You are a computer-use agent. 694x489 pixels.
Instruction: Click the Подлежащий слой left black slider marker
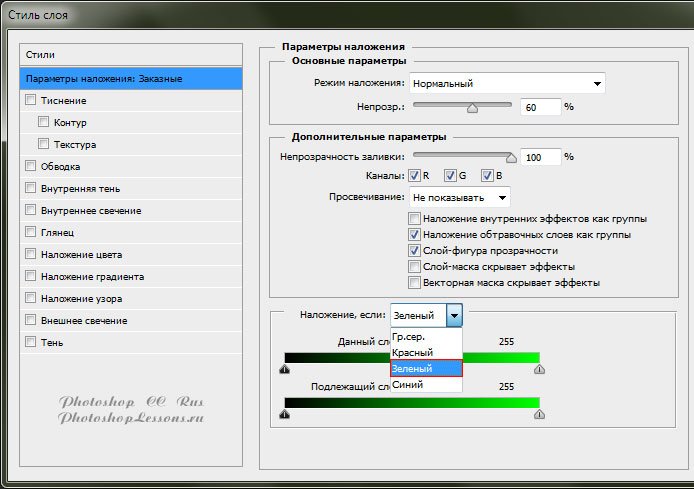tap(285, 414)
